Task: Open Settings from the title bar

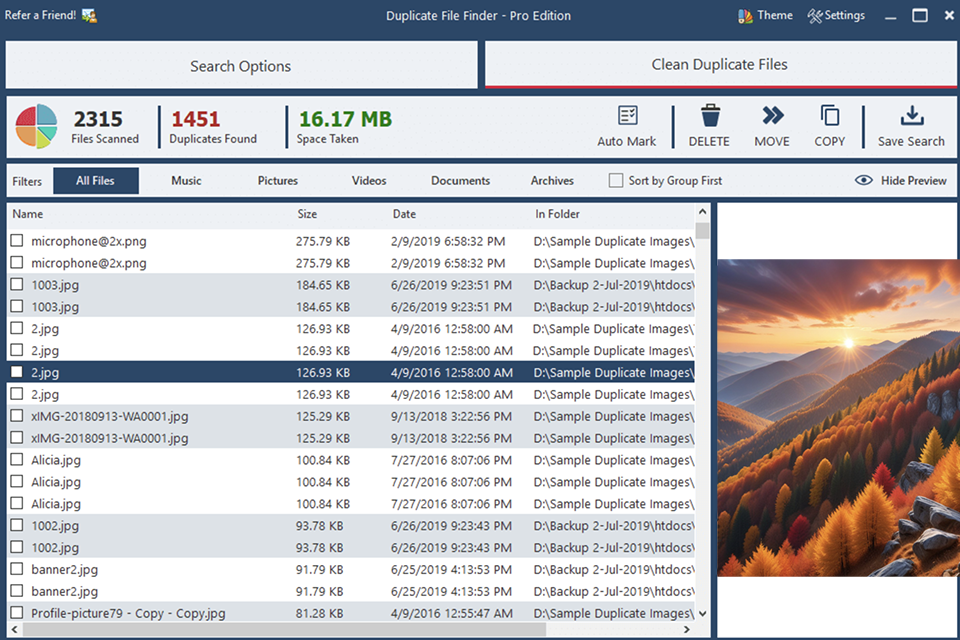Action: coord(836,16)
